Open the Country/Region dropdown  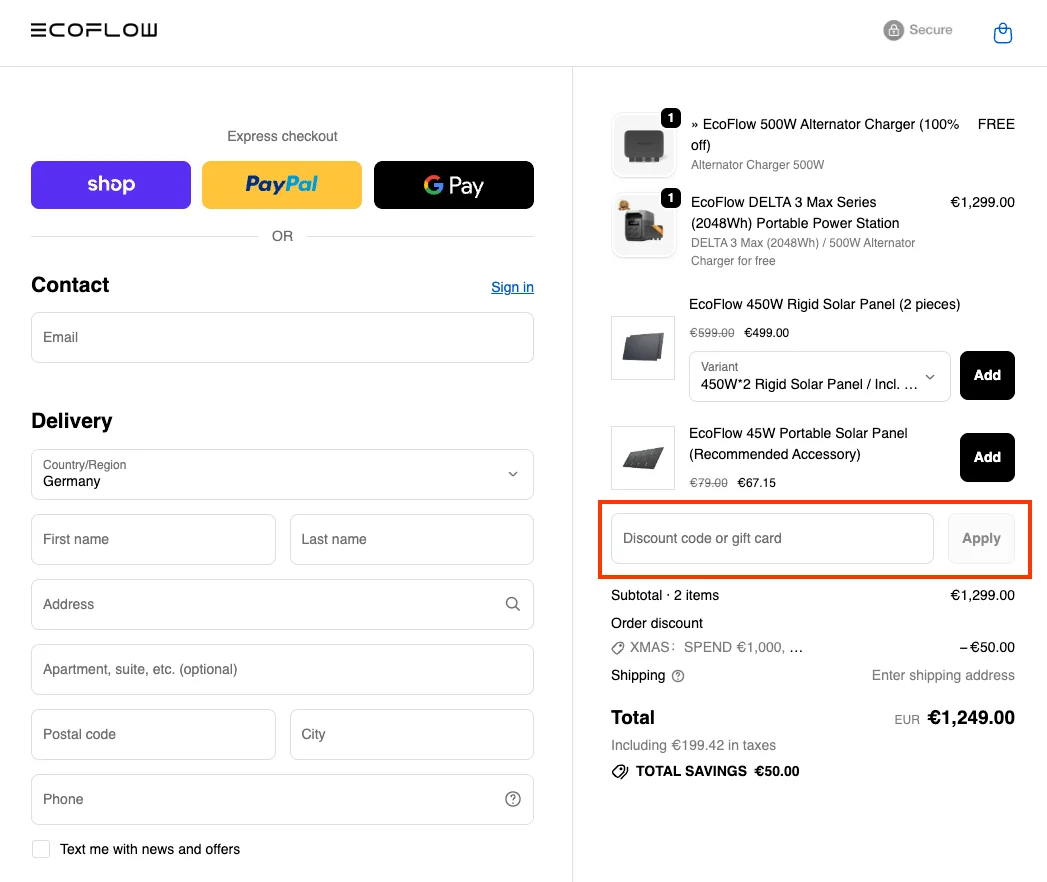tap(282, 474)
